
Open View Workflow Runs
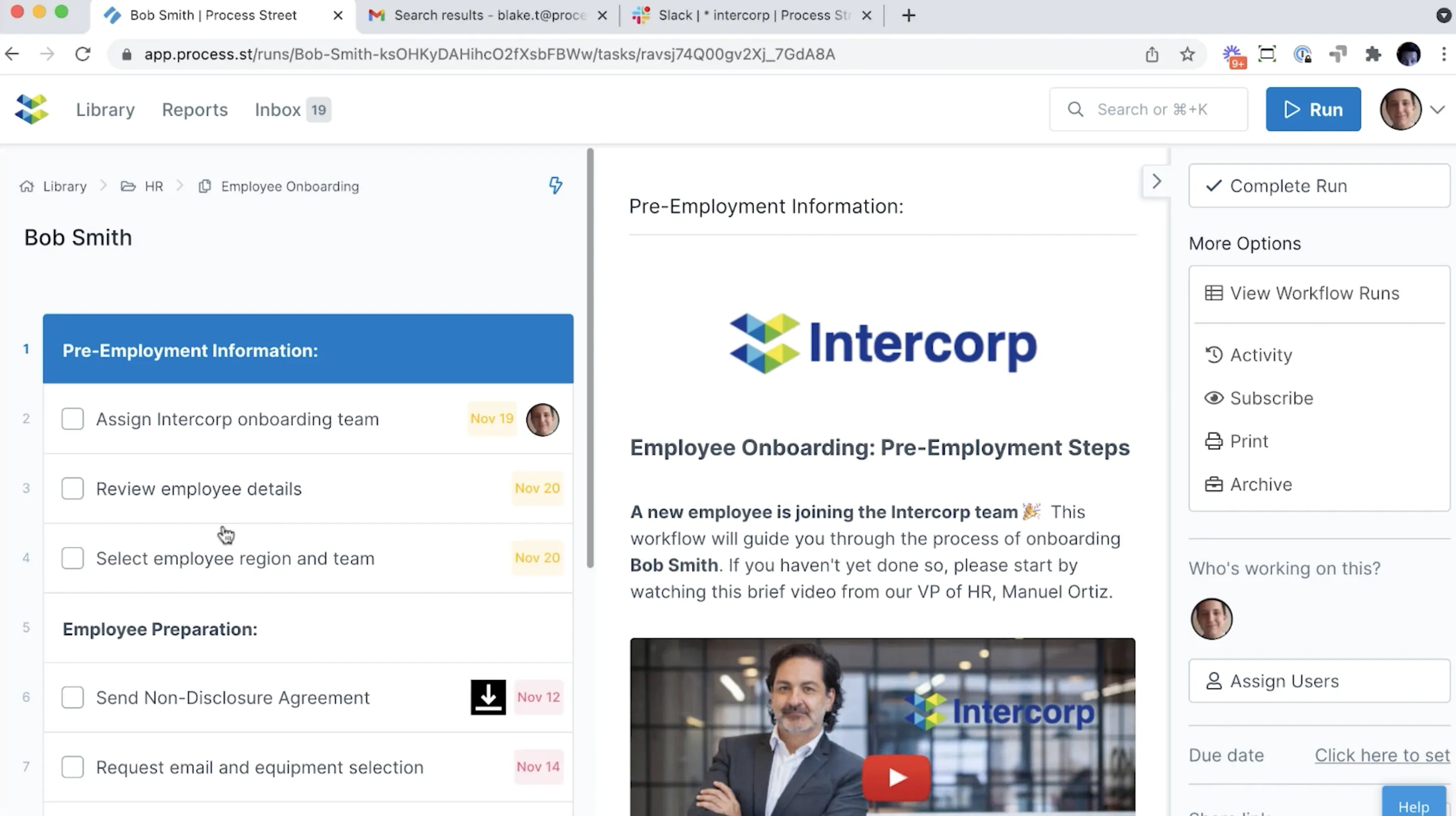(1302, 293)
